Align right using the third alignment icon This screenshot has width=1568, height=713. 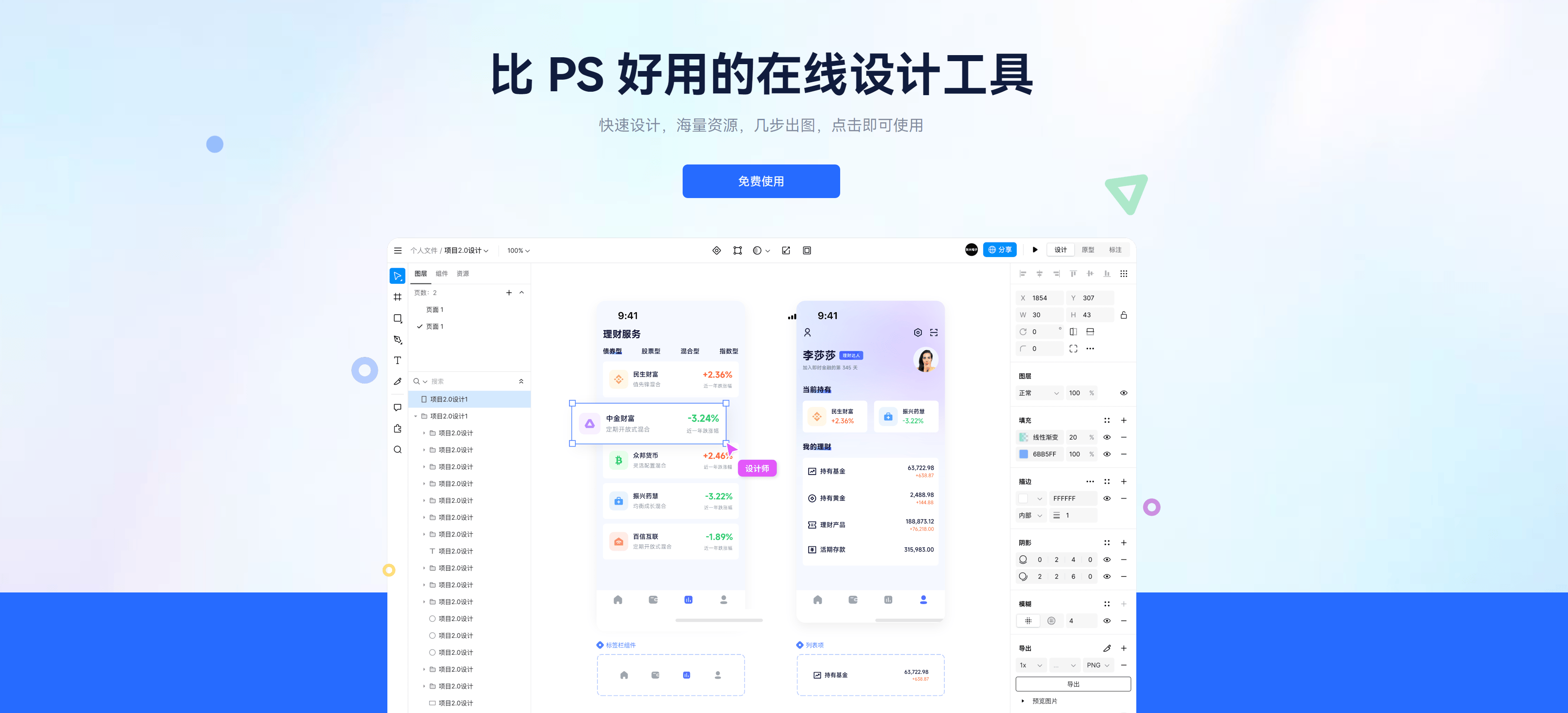1057,273
